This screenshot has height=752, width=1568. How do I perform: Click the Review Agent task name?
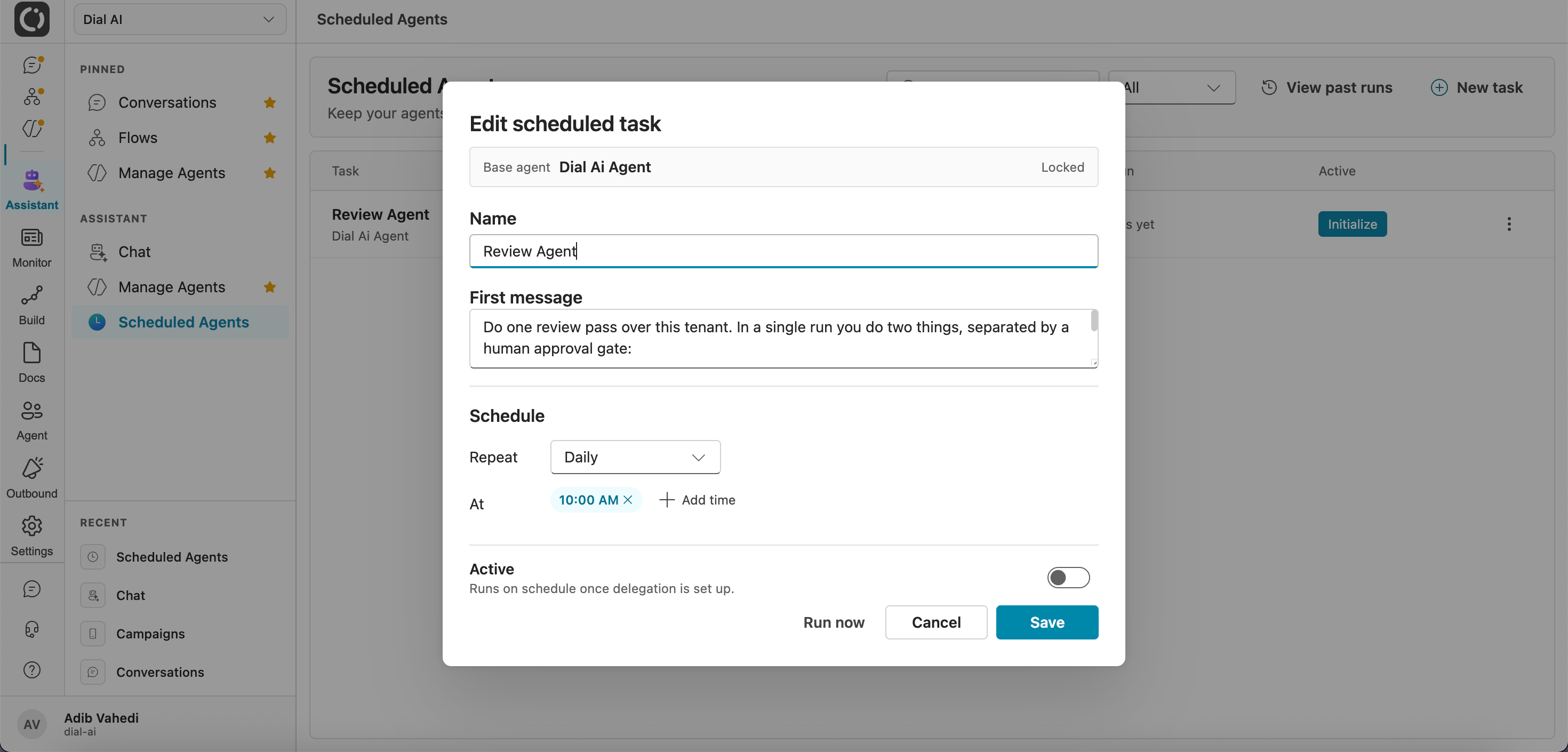point(380,214)
